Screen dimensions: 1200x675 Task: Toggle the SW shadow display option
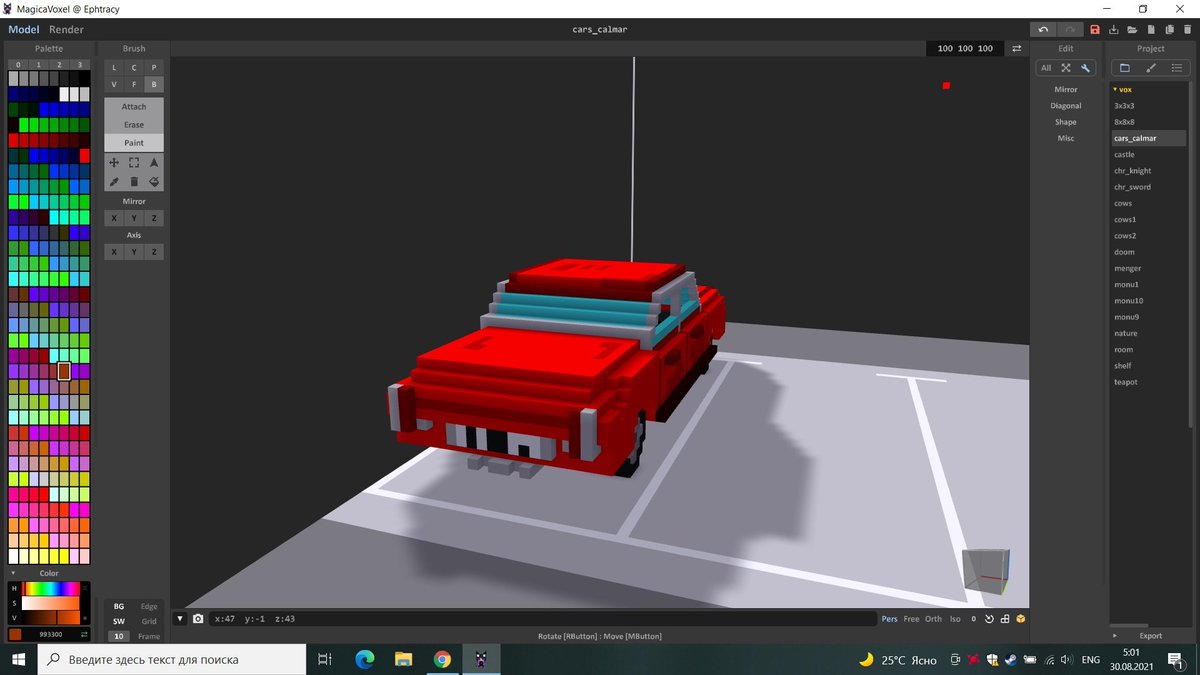pos(119,621)
